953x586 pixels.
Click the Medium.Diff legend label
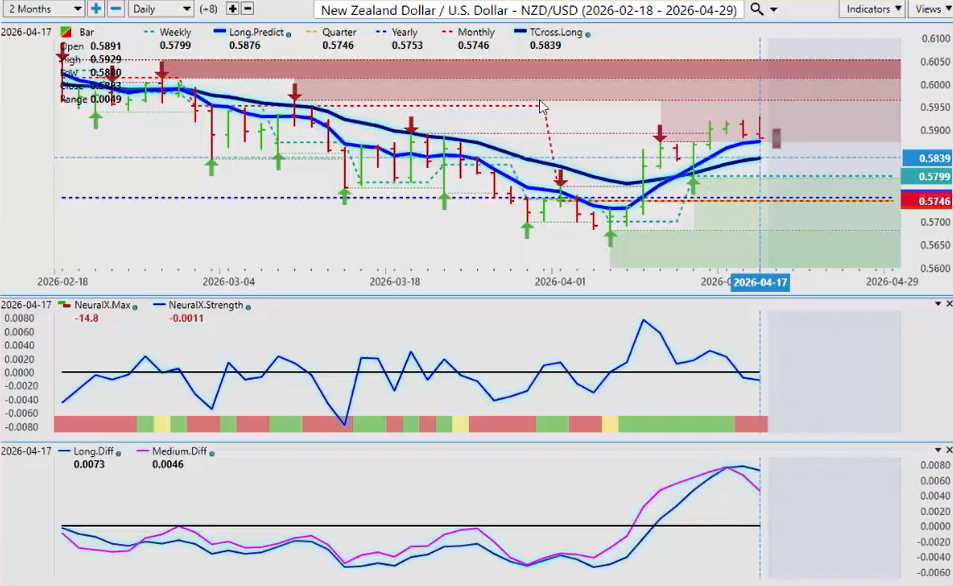pos(181,451)
